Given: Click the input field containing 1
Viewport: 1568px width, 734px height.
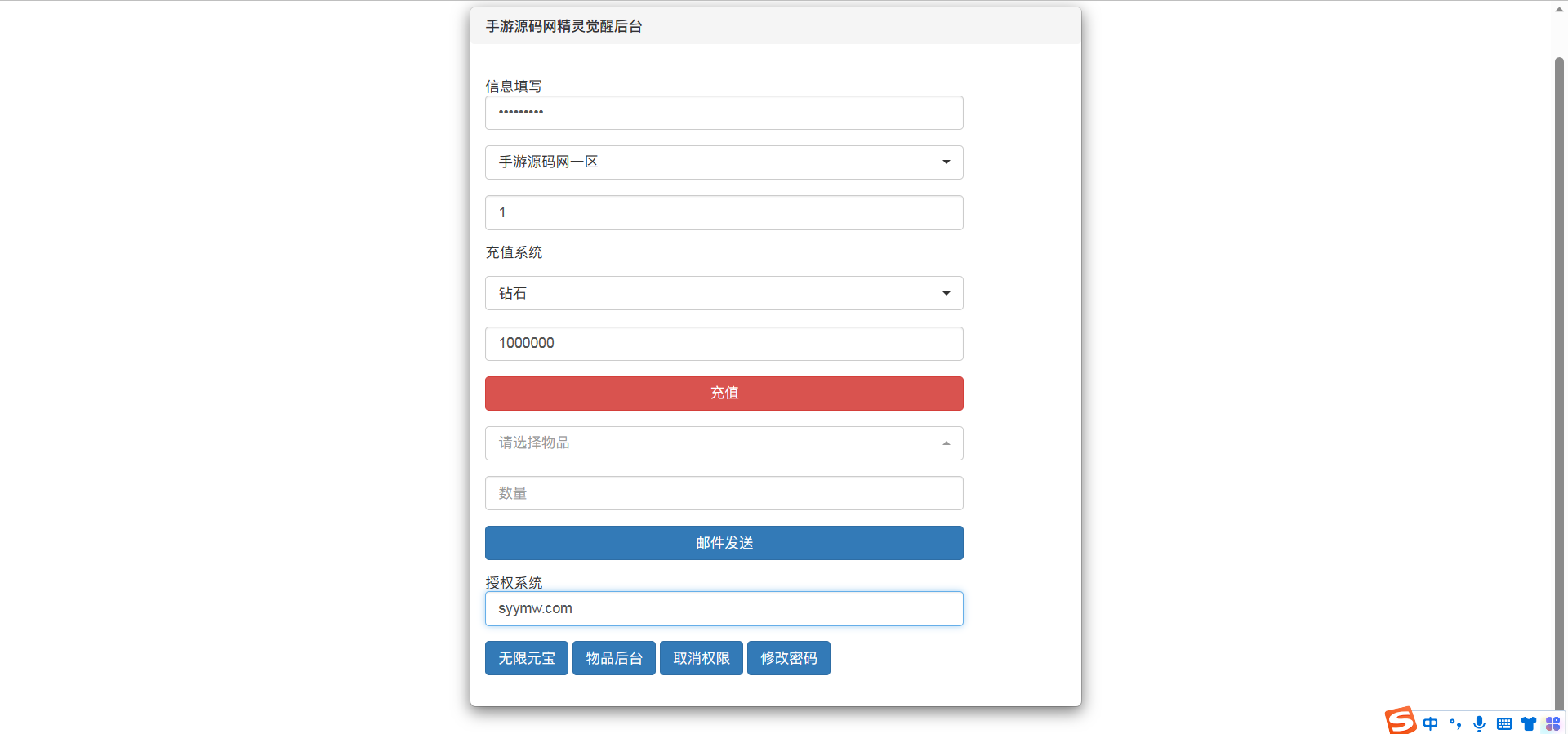Looking at the screenshot, I should [x=724, y=212].
